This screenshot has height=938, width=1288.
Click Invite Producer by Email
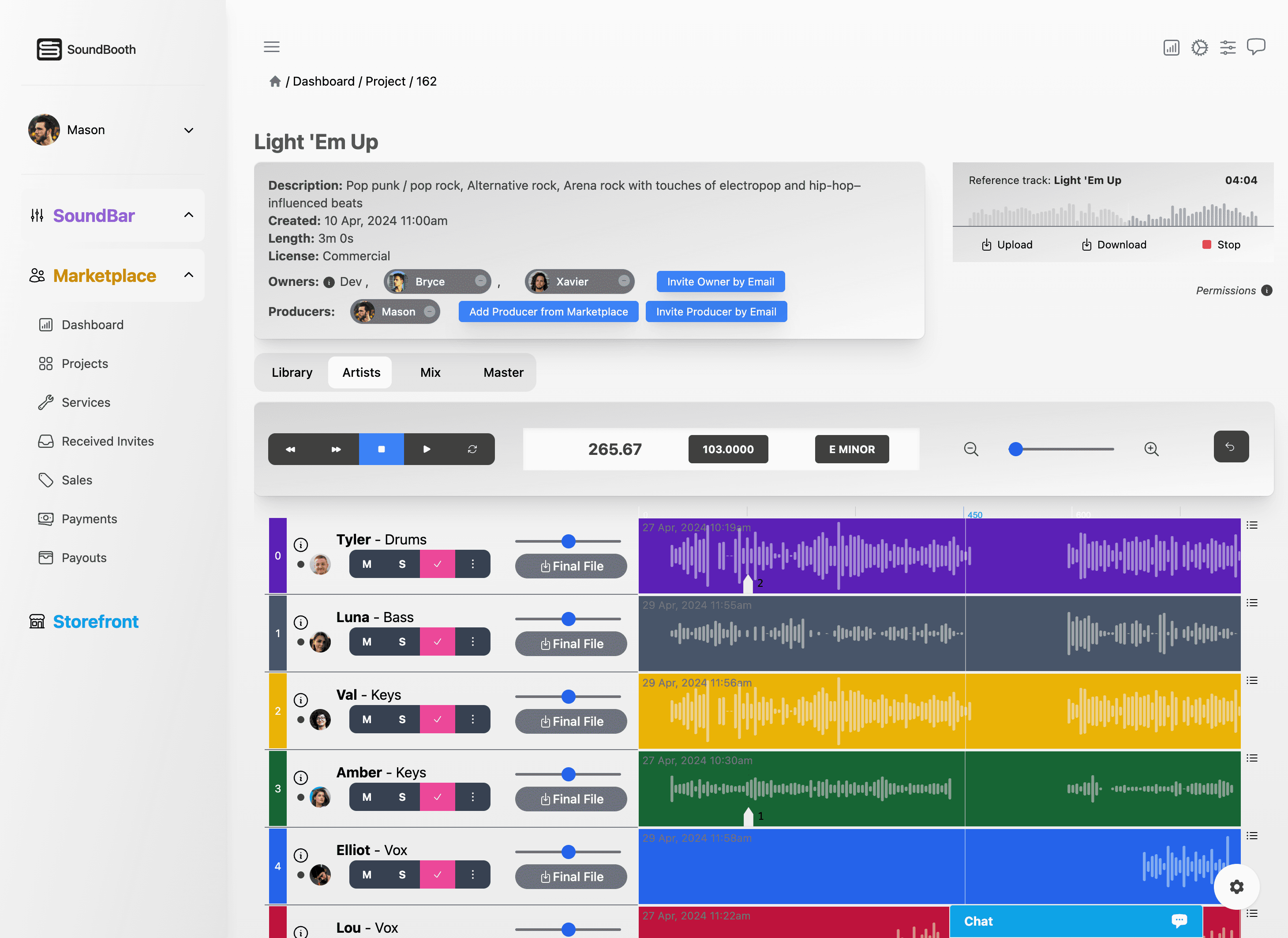(716, 311)
